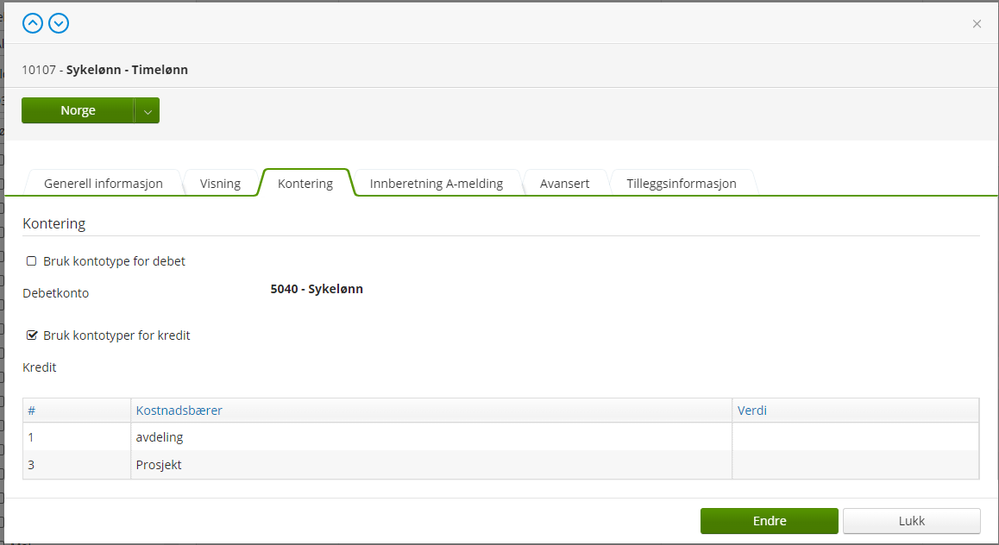Open Innberetning A-melding tab
This screenshot has width=999, height=545.
(x=436, y=184)
